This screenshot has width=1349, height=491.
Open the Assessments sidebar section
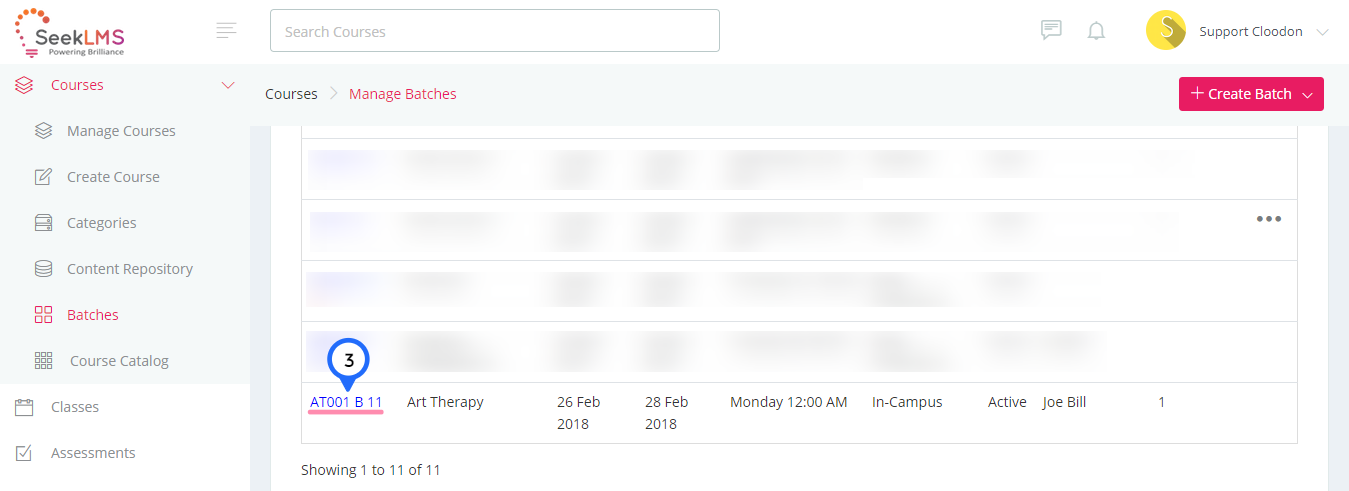pos(93,453)
